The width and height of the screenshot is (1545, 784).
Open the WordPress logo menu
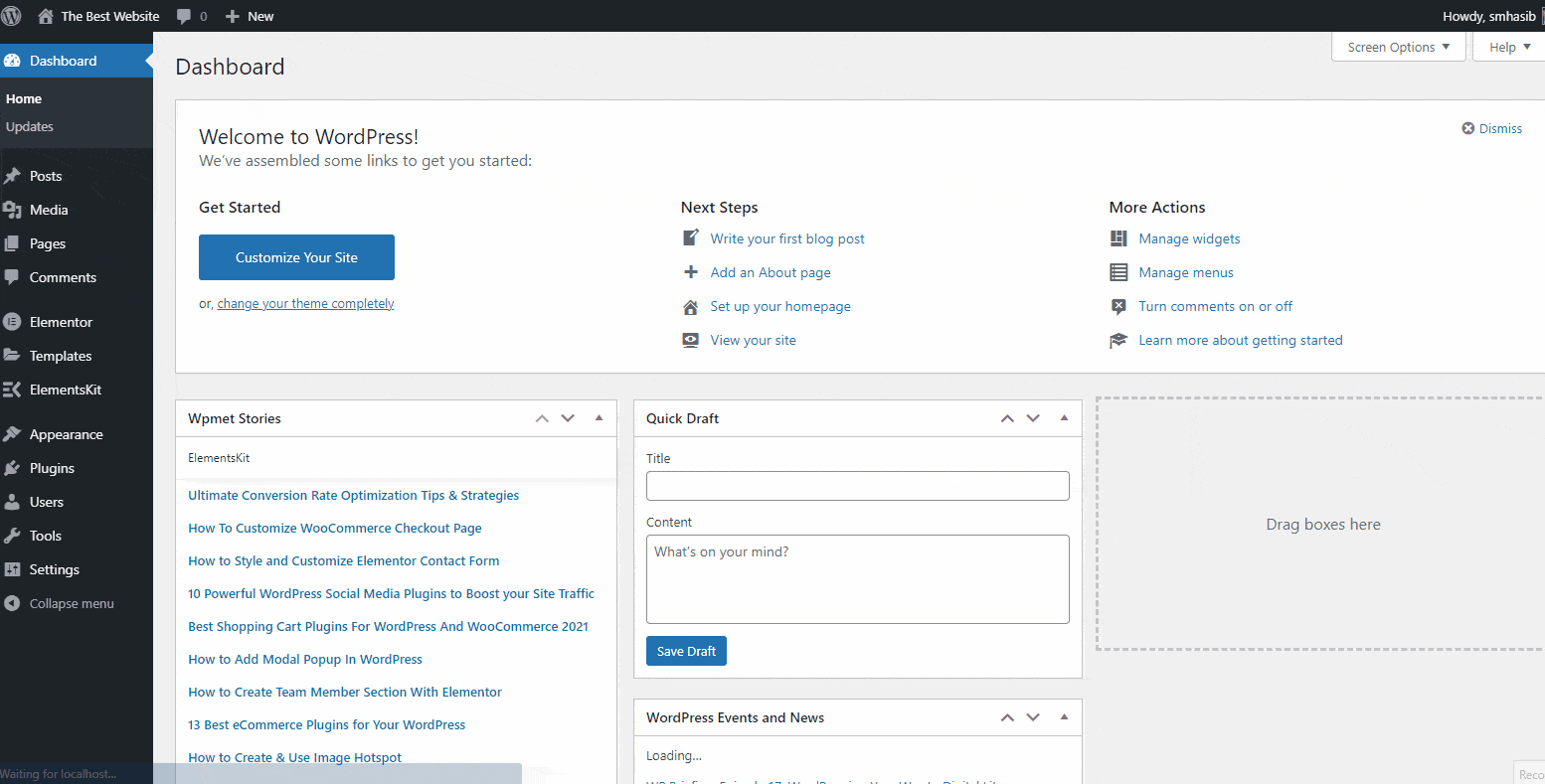[12, 16]
